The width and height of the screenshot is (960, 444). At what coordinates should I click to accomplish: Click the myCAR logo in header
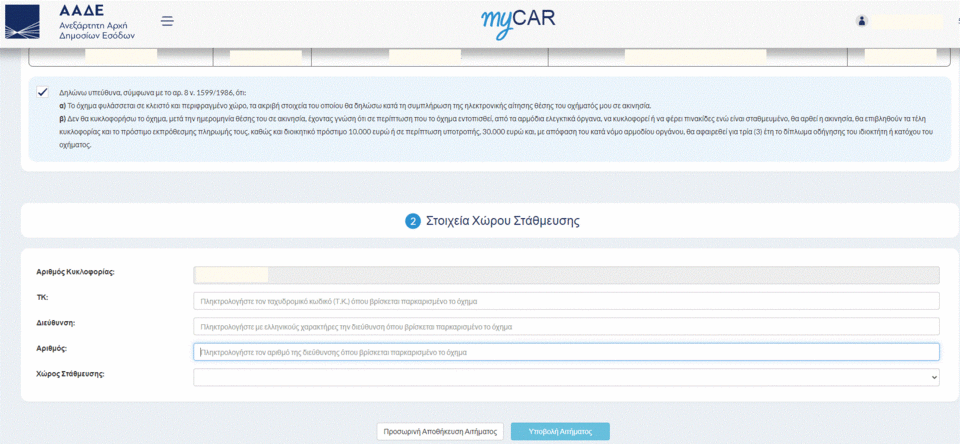pyautogui.click(x=517, y=20)
